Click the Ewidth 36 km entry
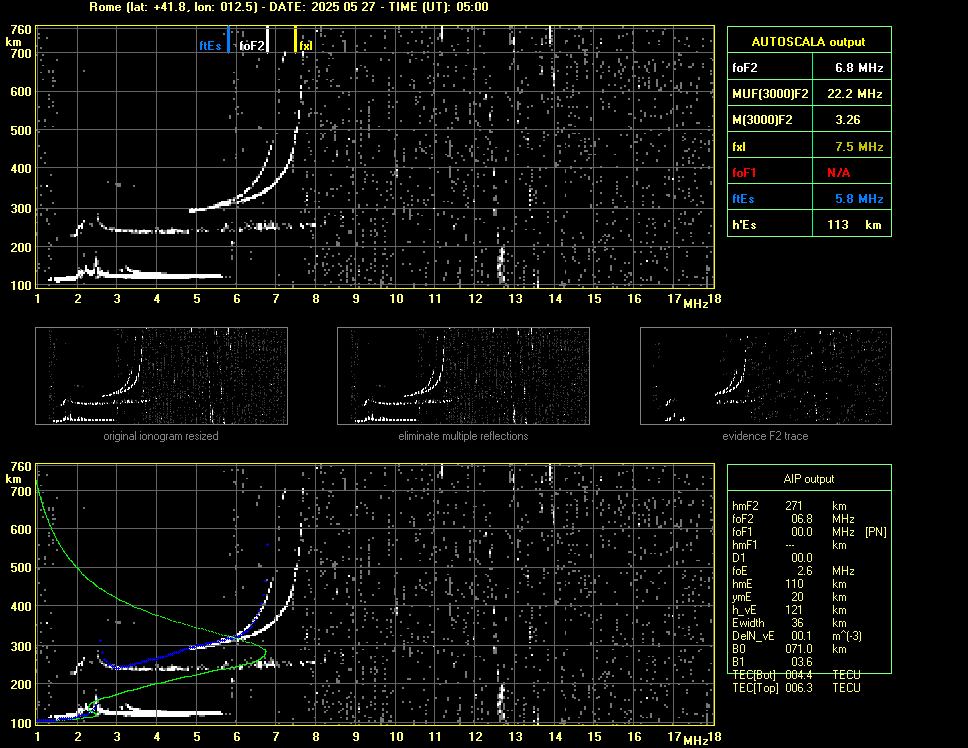 point(789,623)
